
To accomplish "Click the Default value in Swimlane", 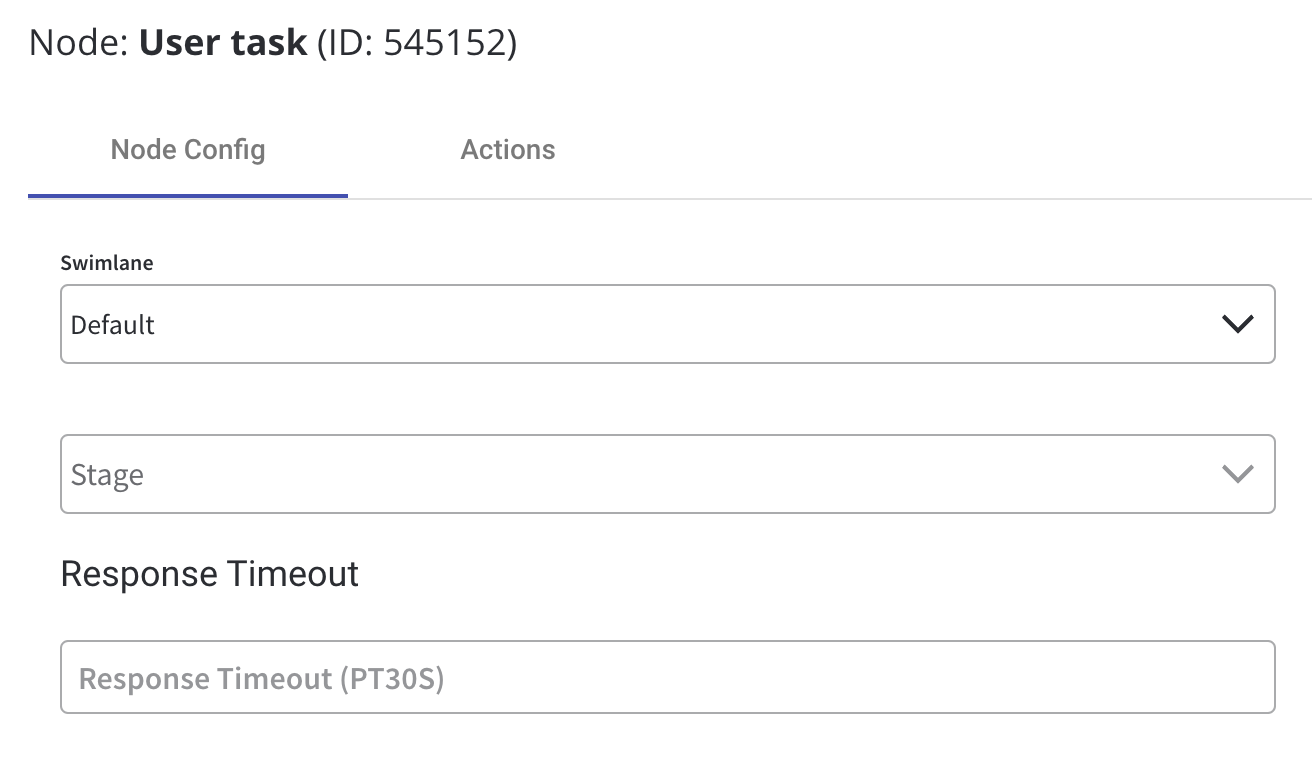I will pos(113,325).
